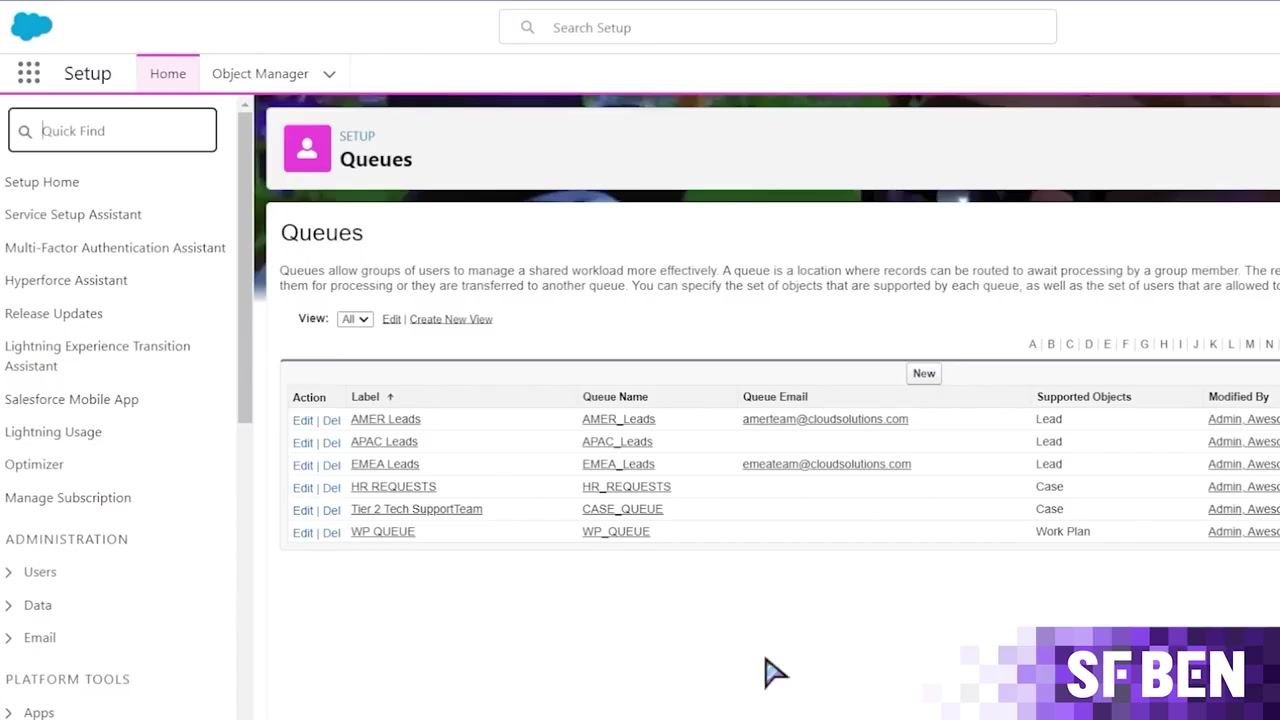Open Manage Subscription in sidebar

tap(68, 498)
